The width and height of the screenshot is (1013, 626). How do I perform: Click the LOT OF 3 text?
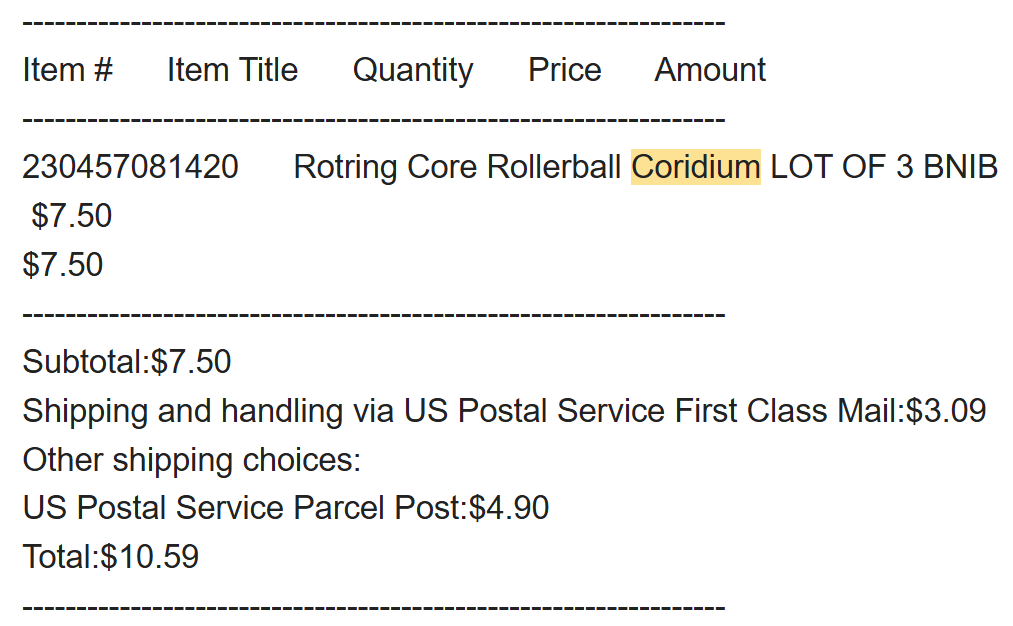842,167
